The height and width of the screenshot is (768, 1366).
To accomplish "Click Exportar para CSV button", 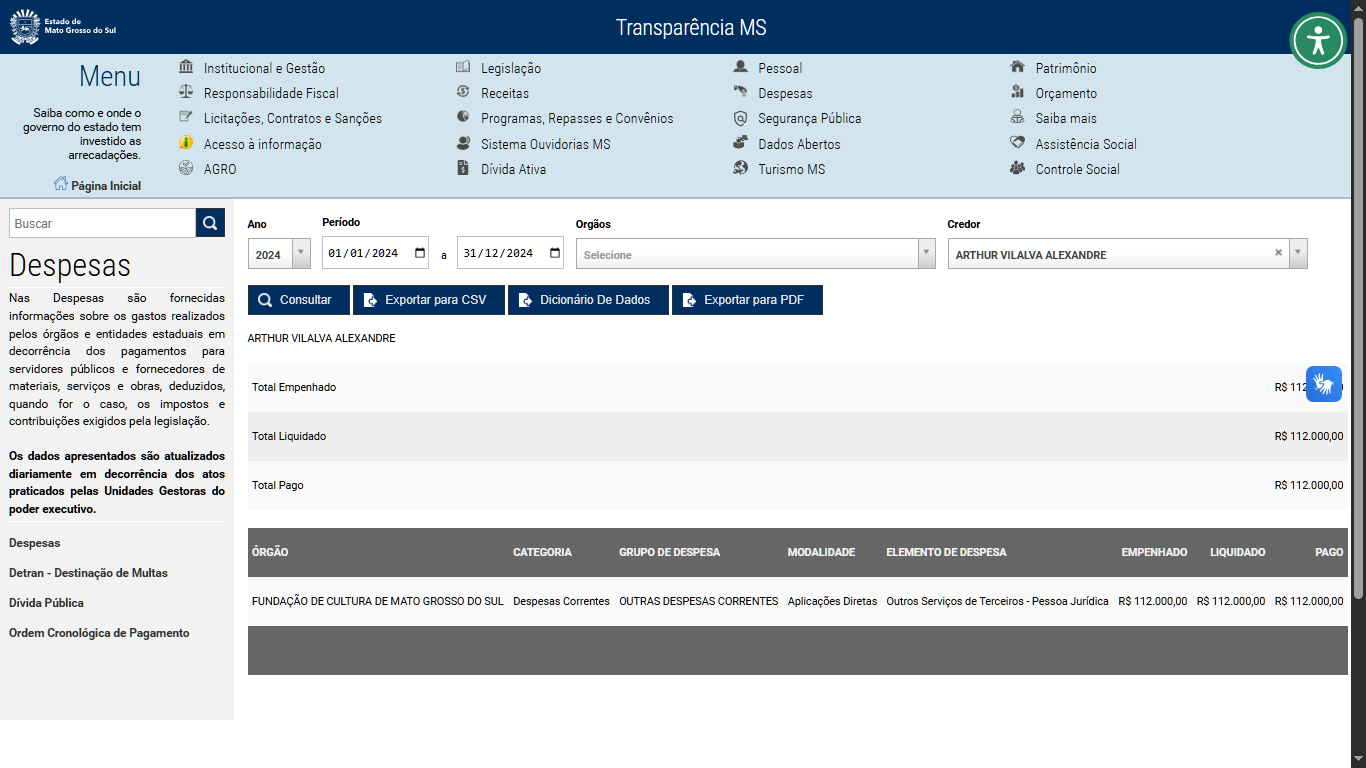I will coord(429,300).
